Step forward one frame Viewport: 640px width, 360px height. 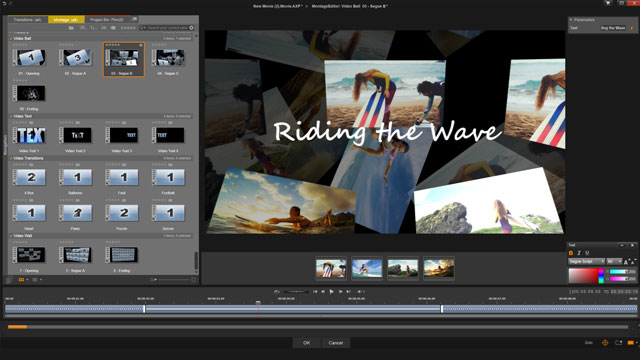(x=340, y=291)
